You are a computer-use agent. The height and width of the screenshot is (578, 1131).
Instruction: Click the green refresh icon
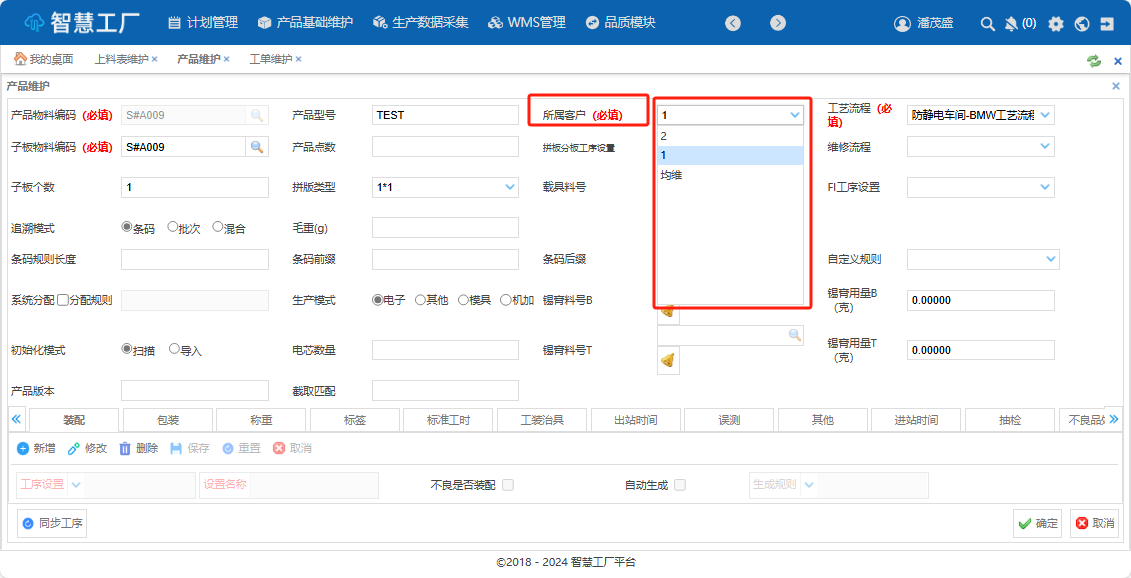point(1094,60)
